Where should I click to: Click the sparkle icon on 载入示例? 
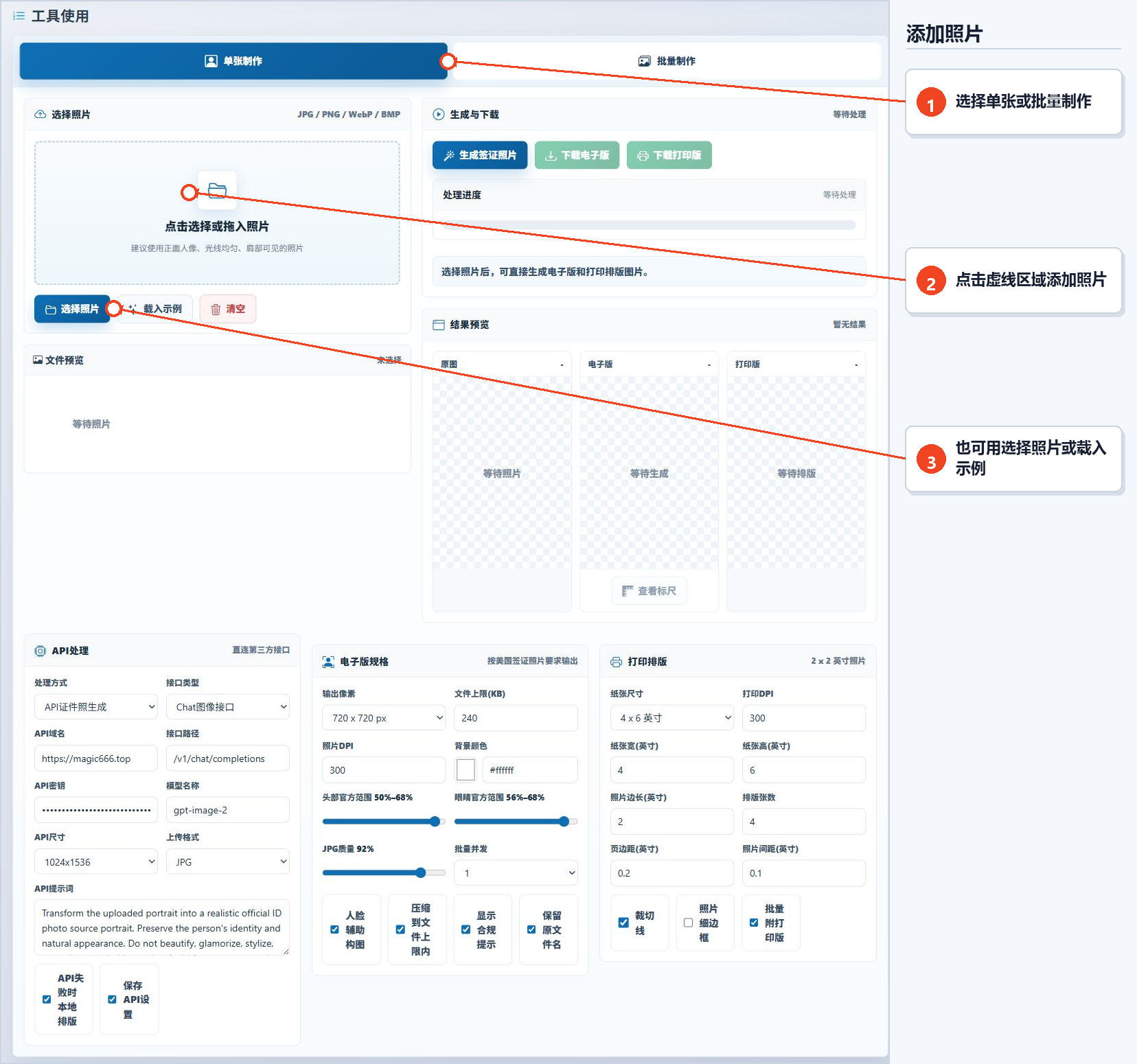(133, 309)
